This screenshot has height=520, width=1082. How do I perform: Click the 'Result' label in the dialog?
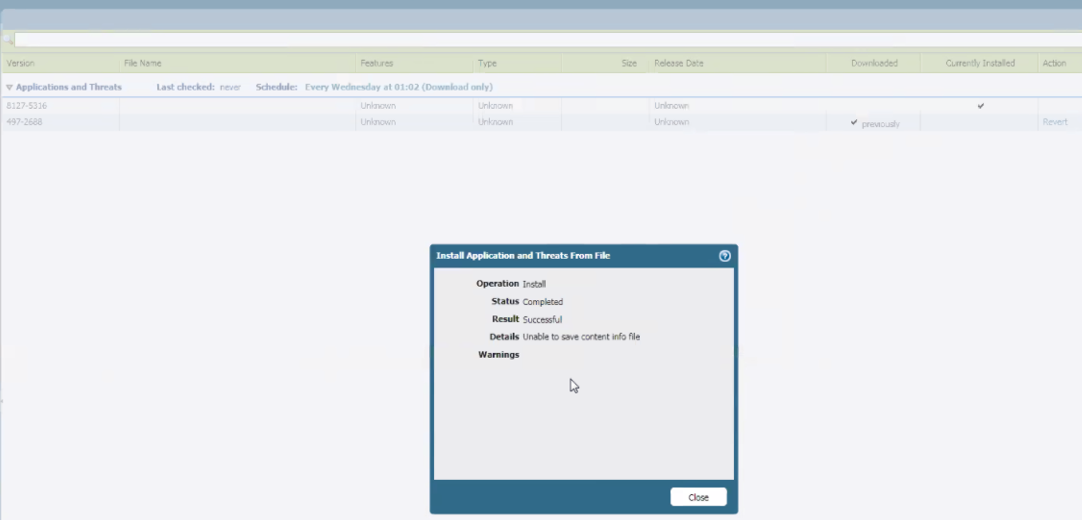(x=506, y=319)
